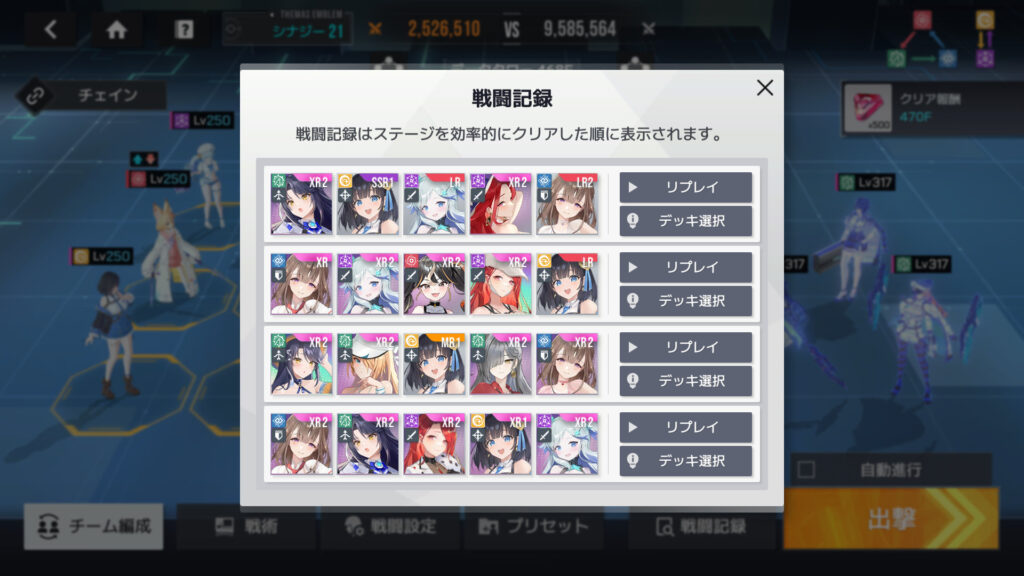The image size is (1024, 576).
Task: Open the チーム編成 tab
Action: 93,526
